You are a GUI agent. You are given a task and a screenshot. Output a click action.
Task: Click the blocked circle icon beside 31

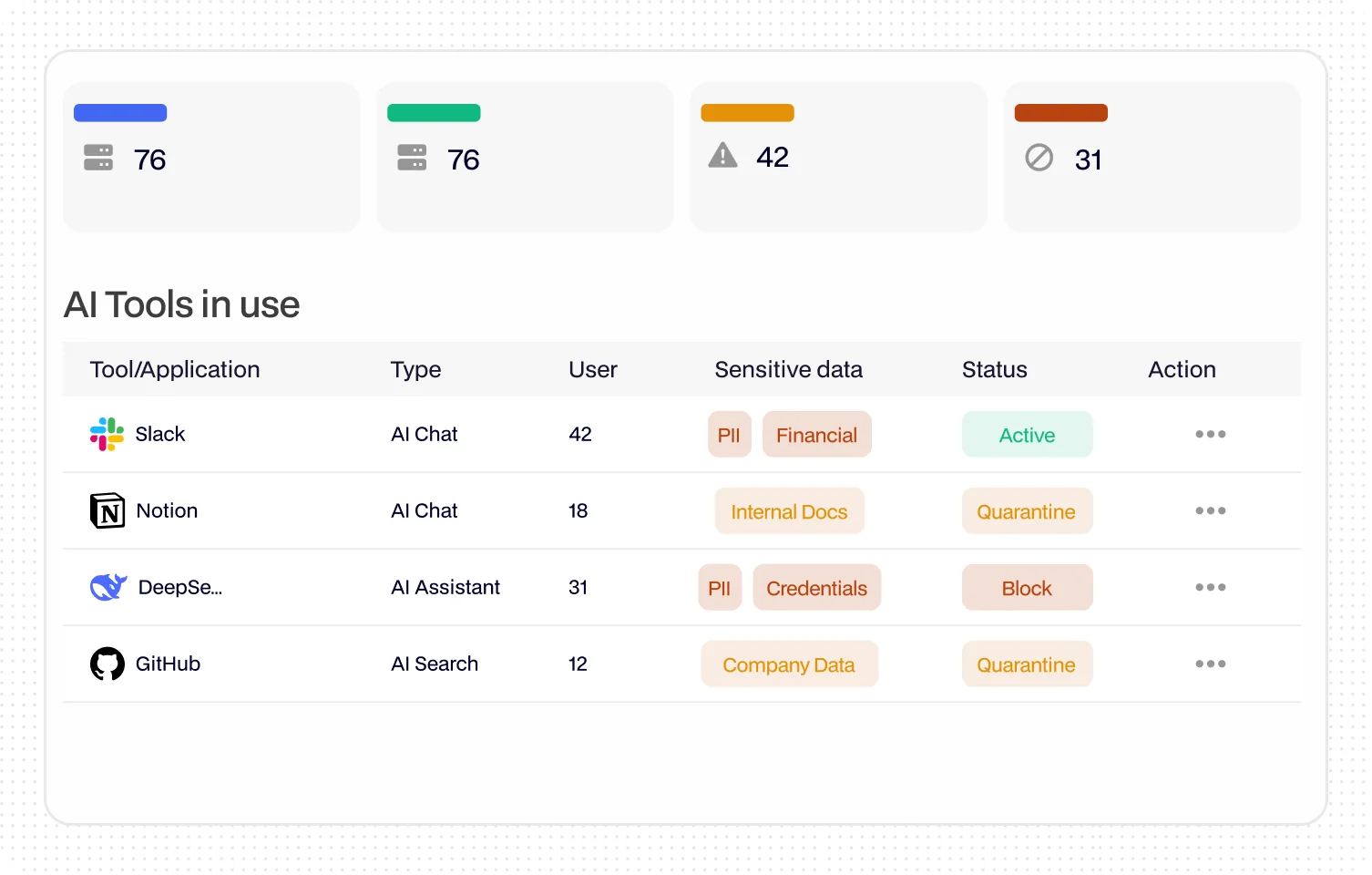click(x=1039, y=158)
